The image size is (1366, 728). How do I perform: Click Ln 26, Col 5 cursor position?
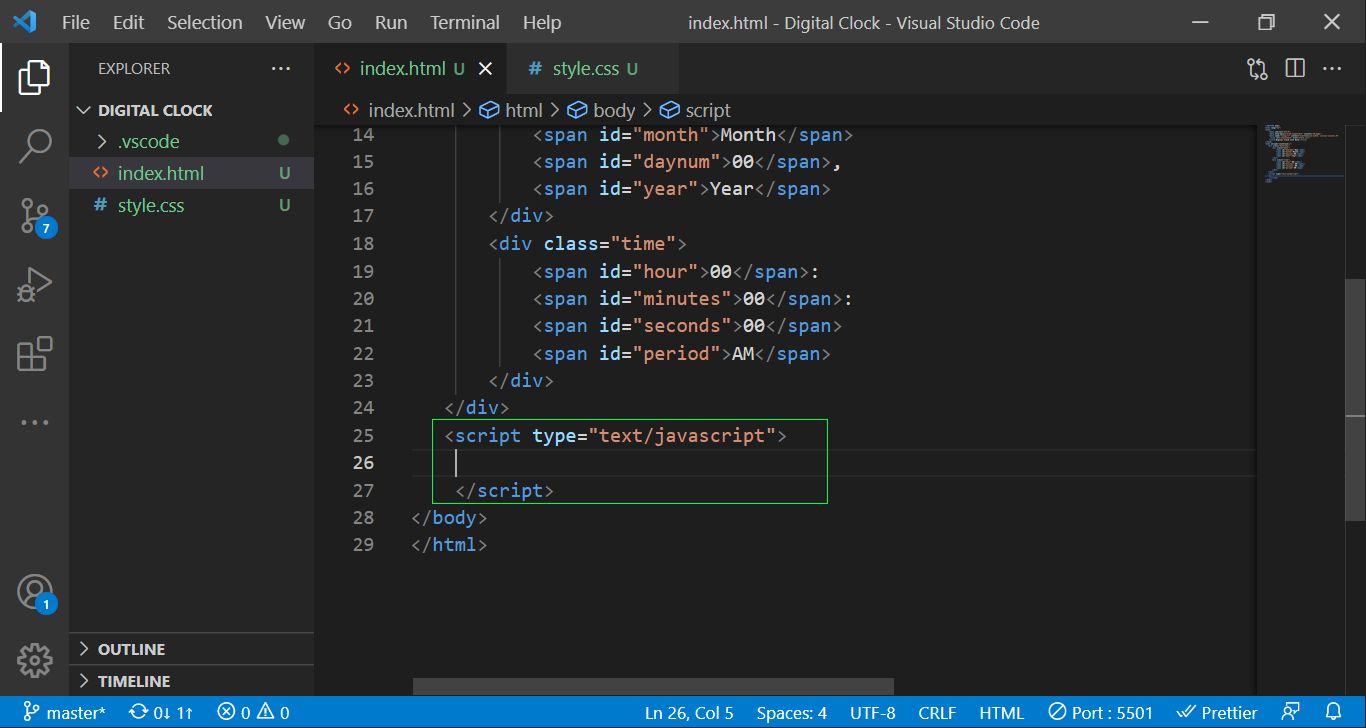click(689, 713)
